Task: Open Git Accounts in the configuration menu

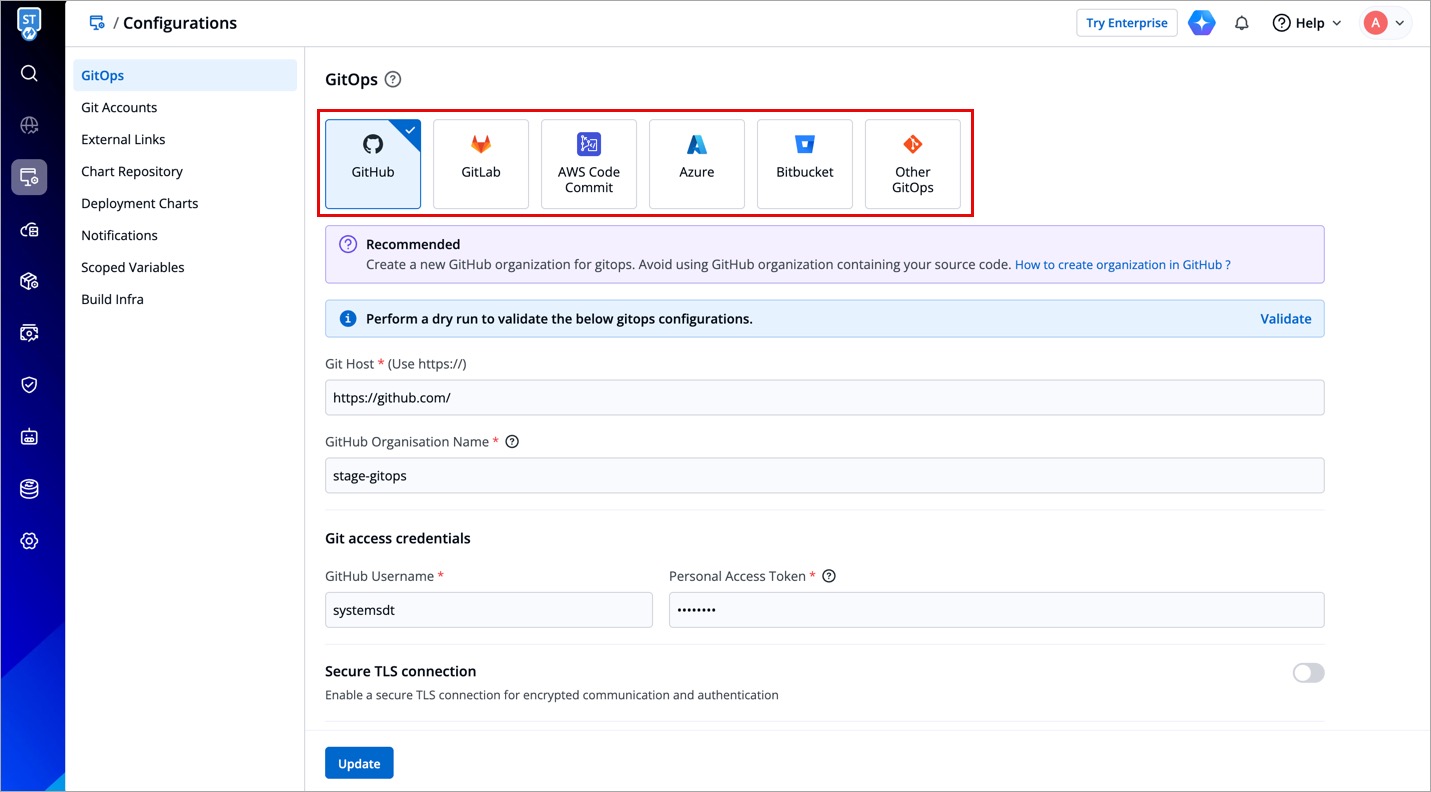Action: (119, 107)
